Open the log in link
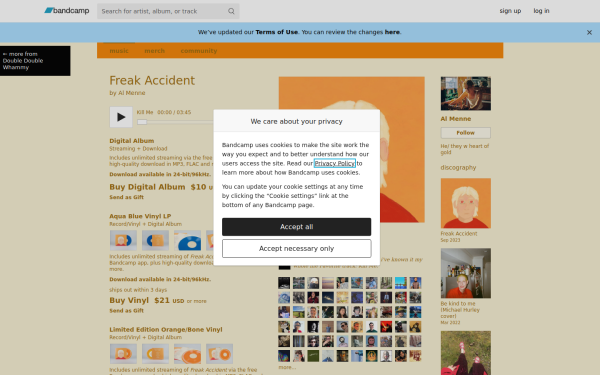Viewport: 600px width, 375px height. tap(541, 11)
